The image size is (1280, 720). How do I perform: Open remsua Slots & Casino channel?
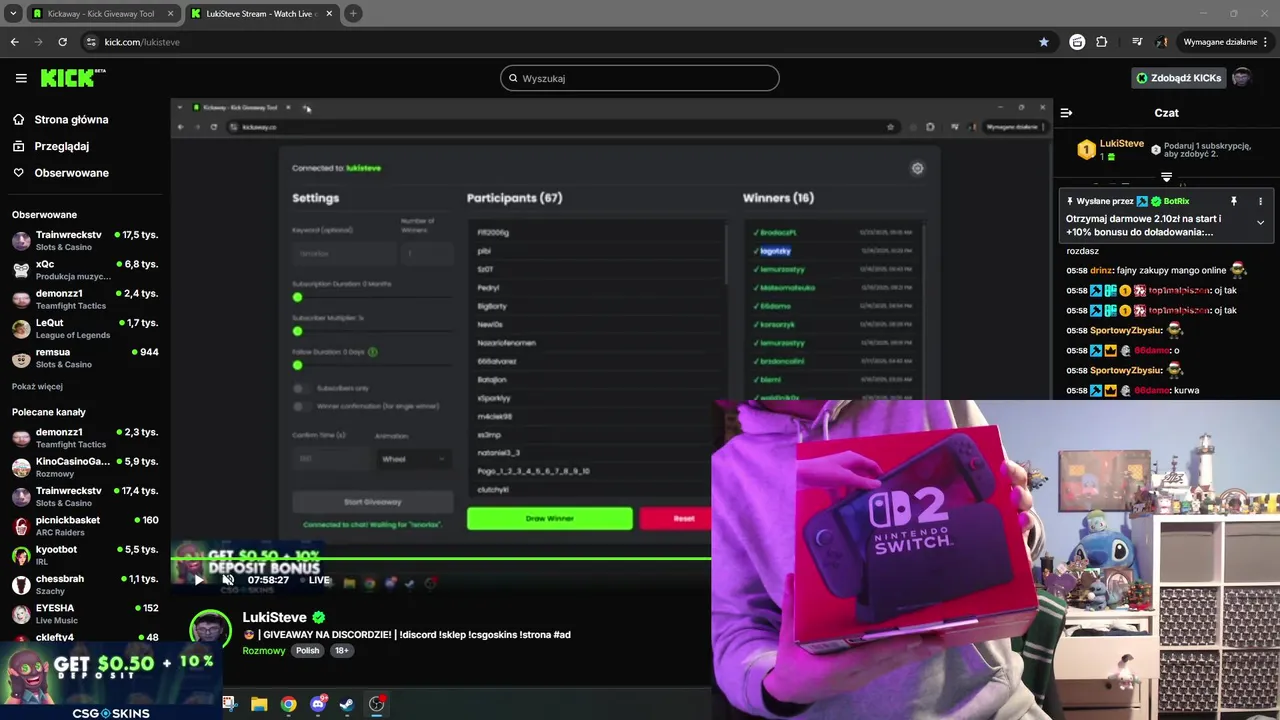(x=85, y=358)
